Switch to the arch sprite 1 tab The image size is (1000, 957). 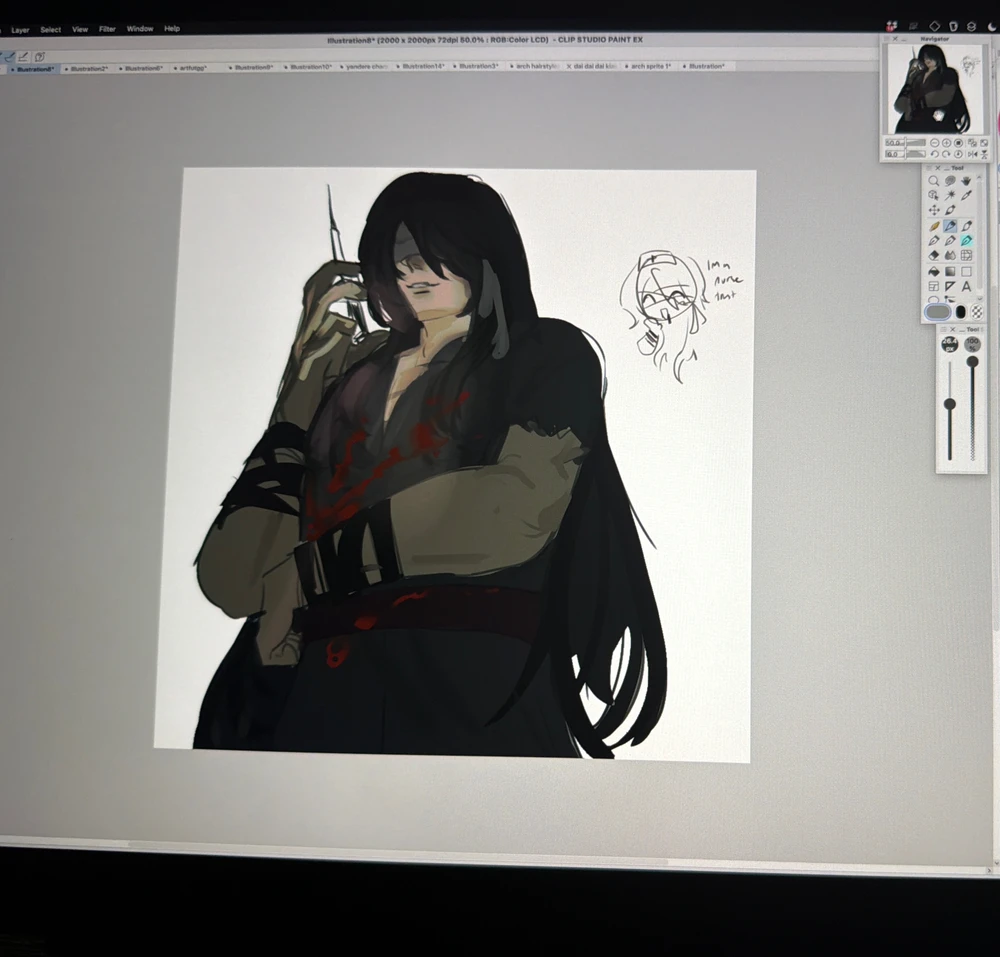coord(650,66)
